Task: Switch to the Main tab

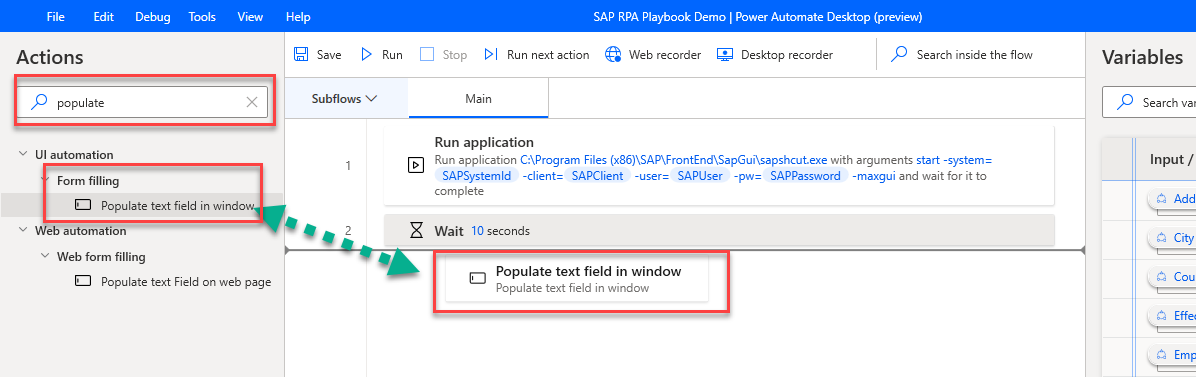Action: (x=478, y=98)
